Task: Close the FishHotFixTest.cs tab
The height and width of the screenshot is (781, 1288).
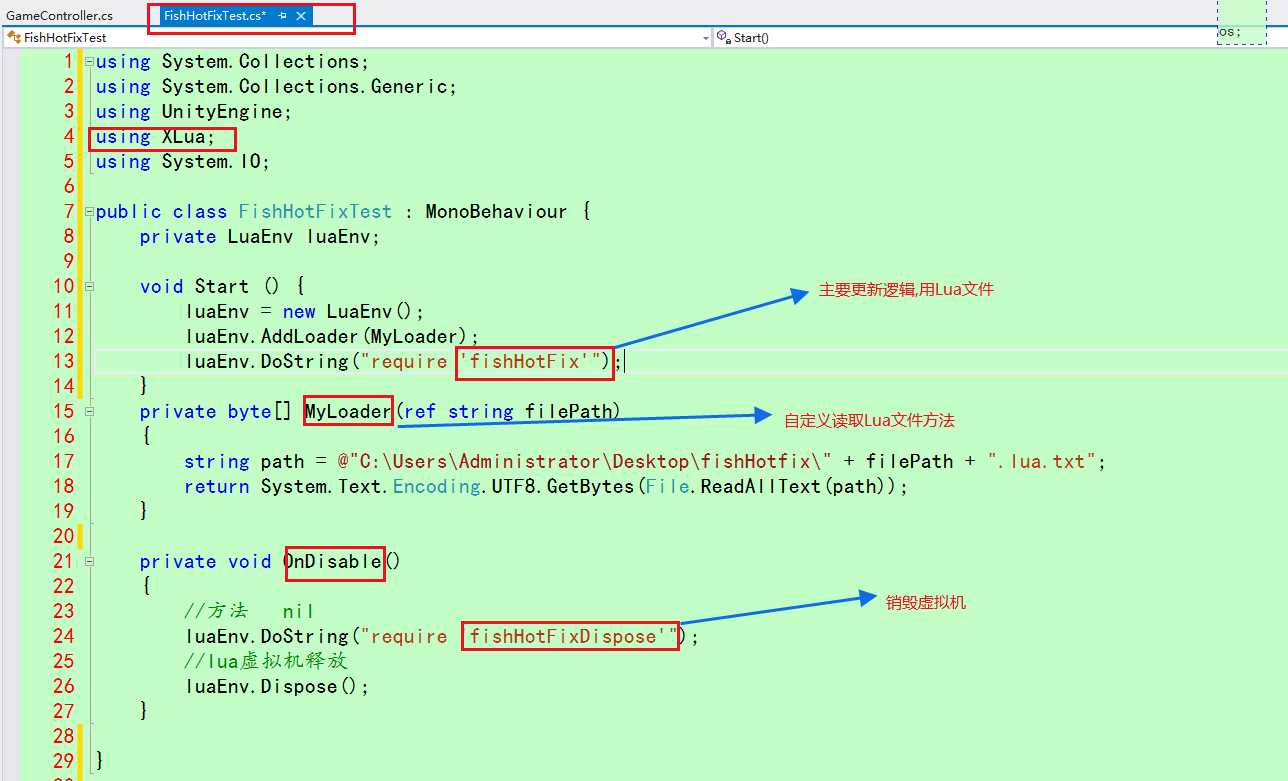Action: [x=301, y=16]
